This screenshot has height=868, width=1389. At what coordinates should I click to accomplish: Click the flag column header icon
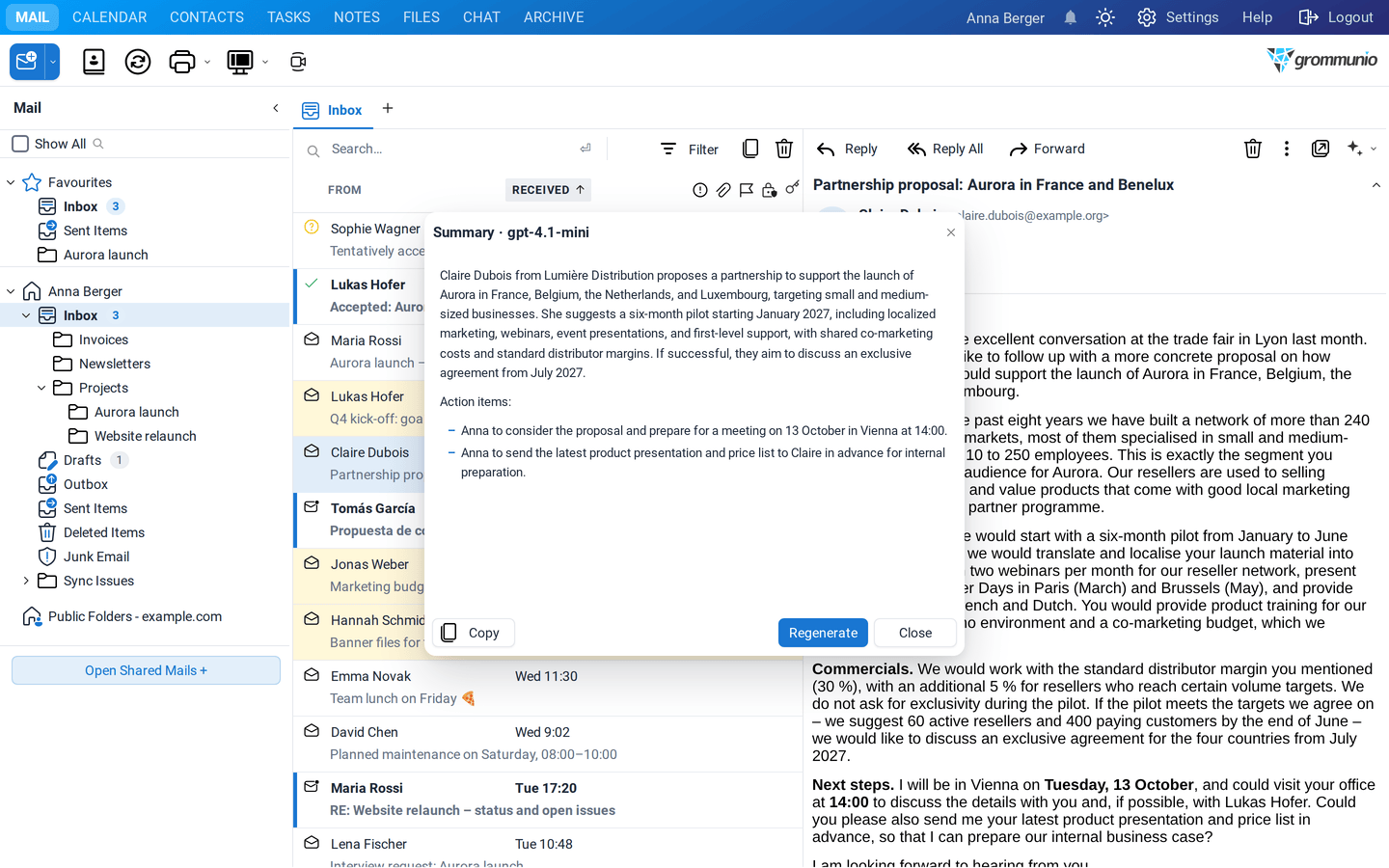(747, 190)
